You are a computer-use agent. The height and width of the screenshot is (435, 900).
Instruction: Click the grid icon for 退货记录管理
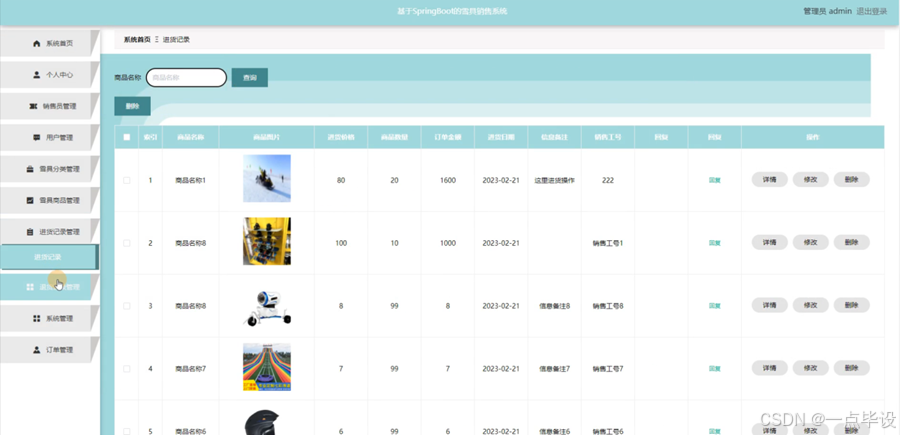[x=30, y=287]
